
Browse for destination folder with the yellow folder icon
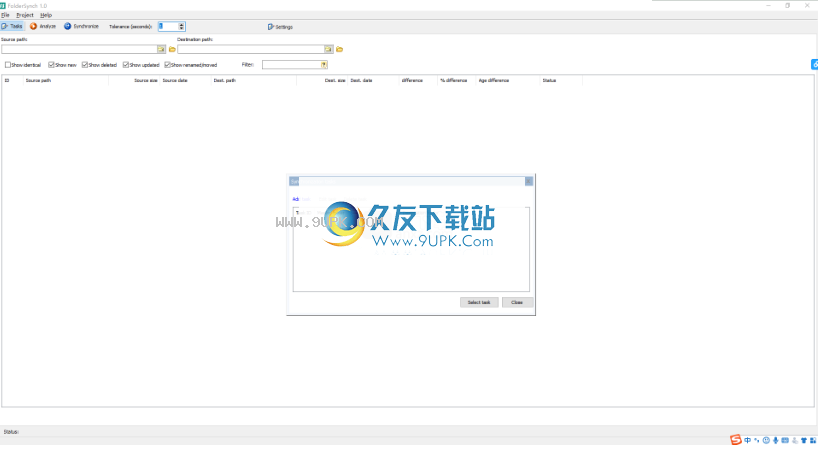click(x=339, y=49)
